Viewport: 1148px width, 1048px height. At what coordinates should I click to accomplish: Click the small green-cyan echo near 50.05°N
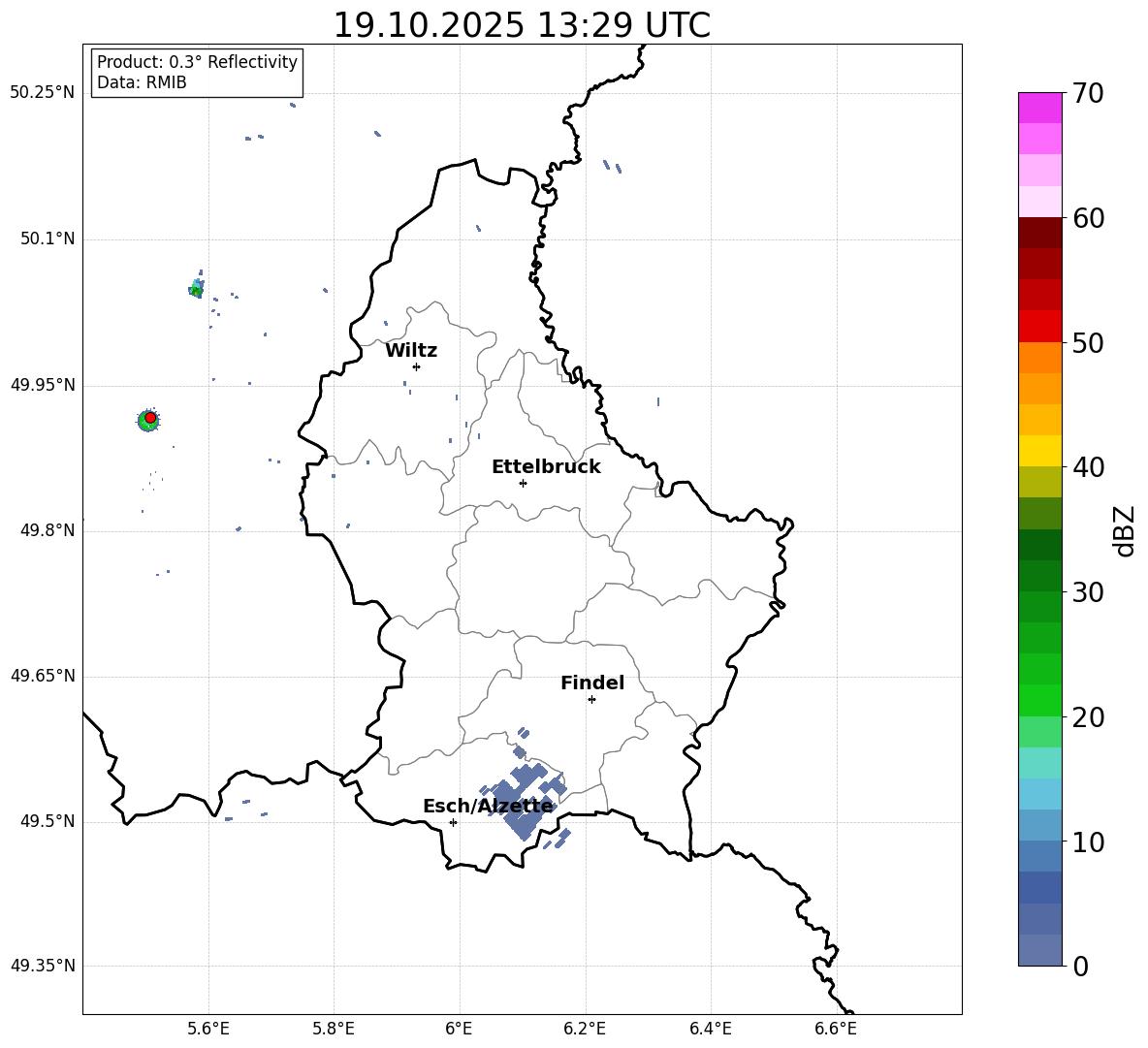coord(196,288)
